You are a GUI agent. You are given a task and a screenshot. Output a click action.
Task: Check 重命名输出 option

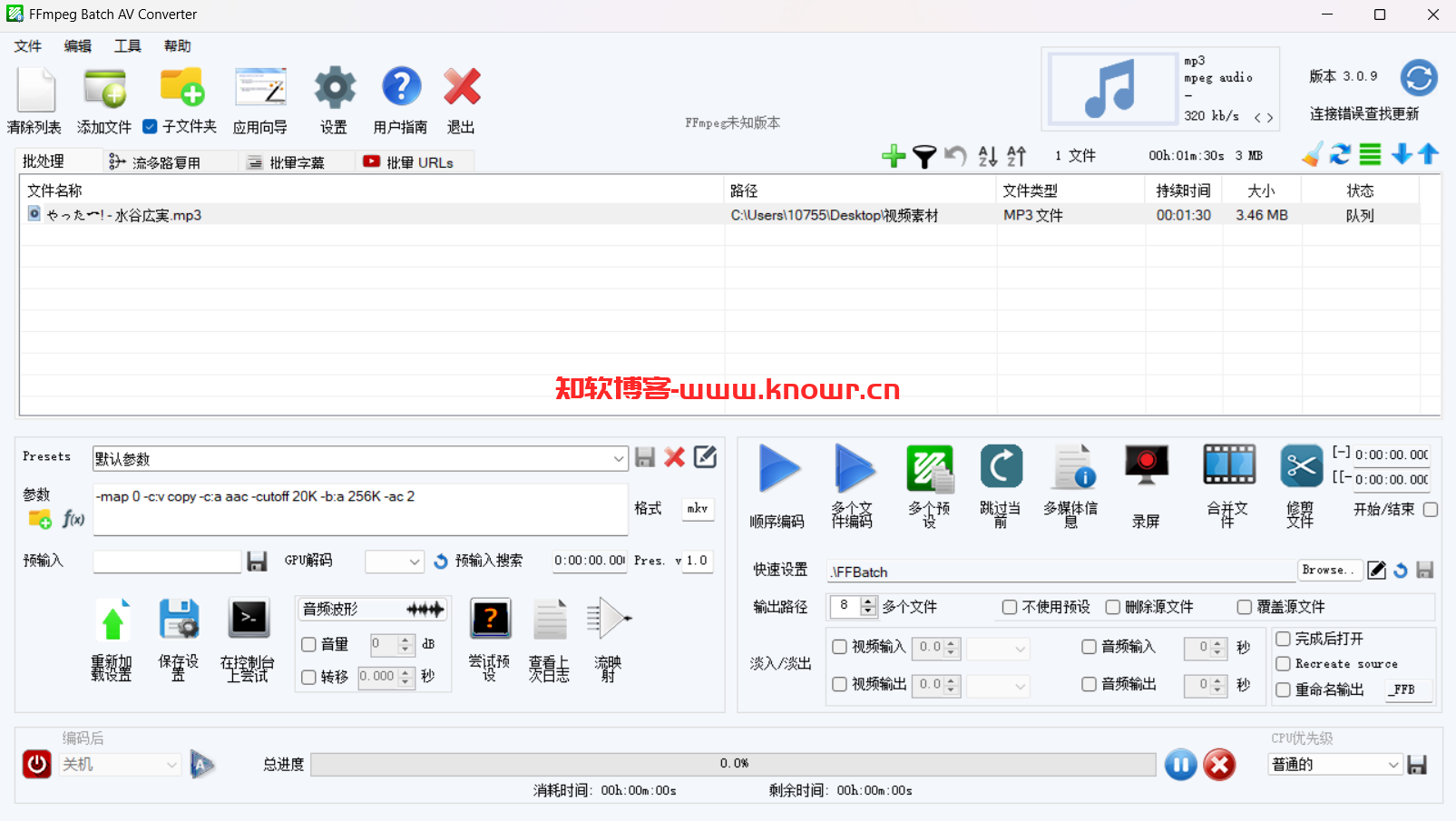[1284, 689]
